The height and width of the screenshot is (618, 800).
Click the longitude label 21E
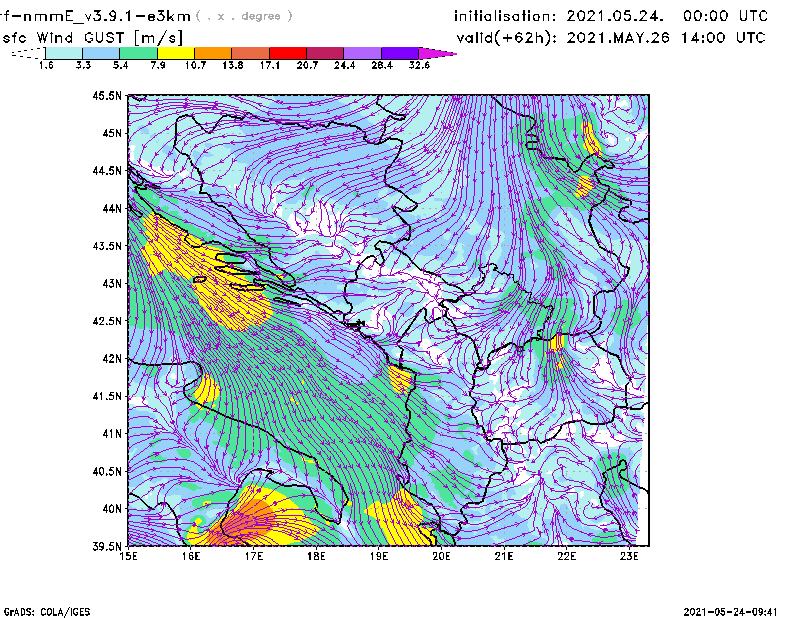(x=504, y=556)
